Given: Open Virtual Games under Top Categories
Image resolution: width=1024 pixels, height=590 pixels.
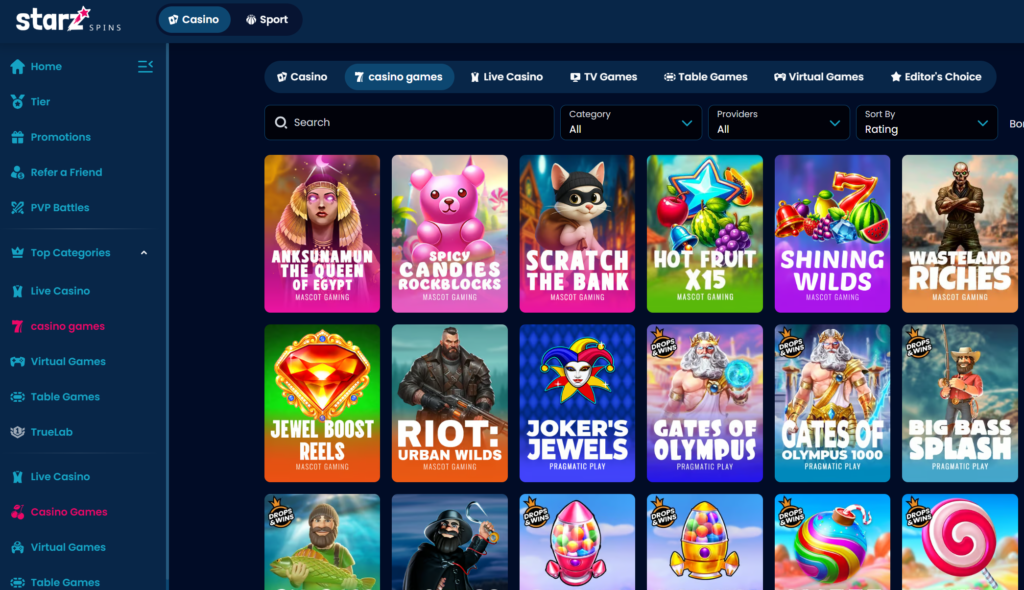Looking at the screenshot, I should (x=68, y=361).
